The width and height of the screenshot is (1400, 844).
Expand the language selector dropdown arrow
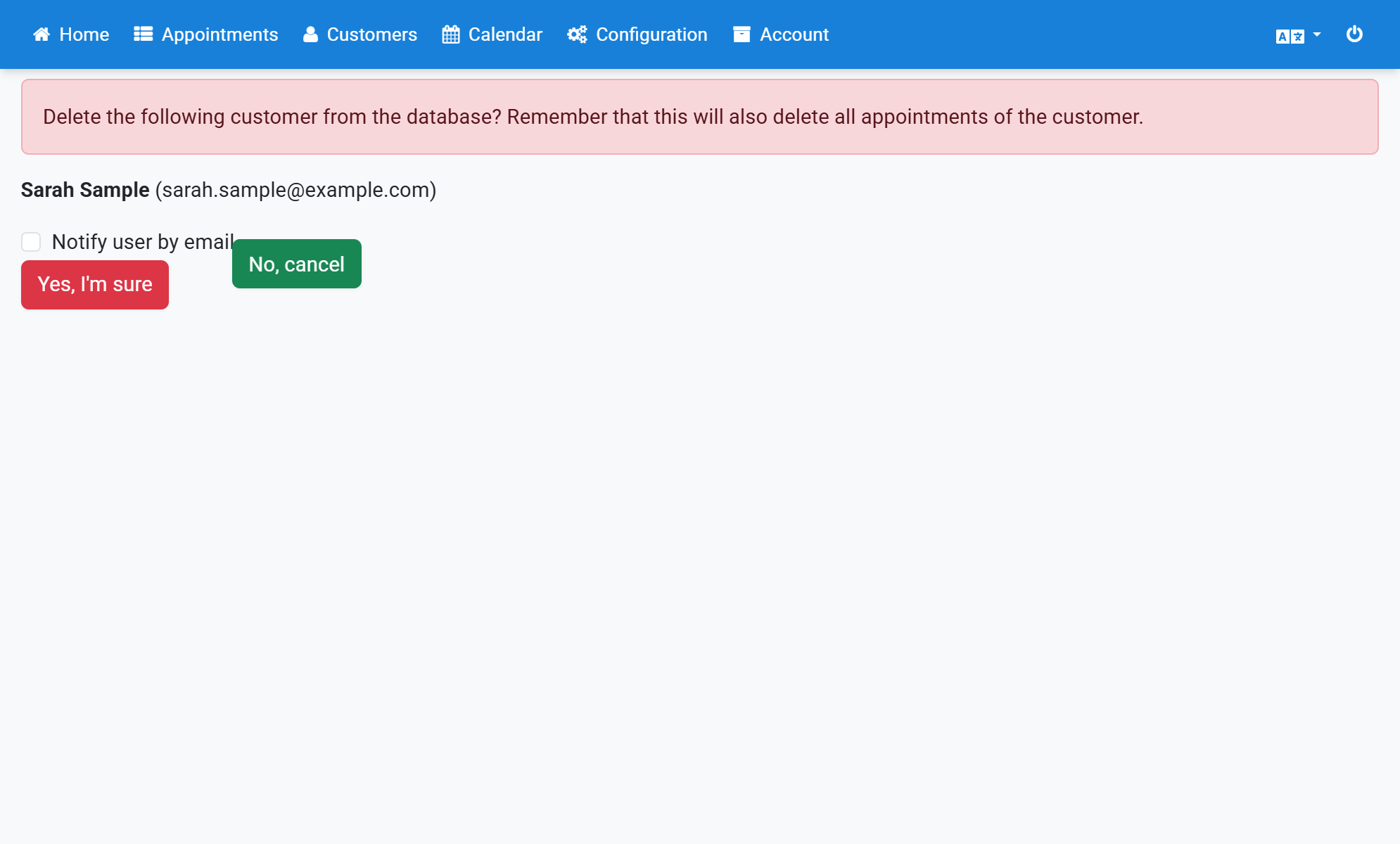(1317, 34)
